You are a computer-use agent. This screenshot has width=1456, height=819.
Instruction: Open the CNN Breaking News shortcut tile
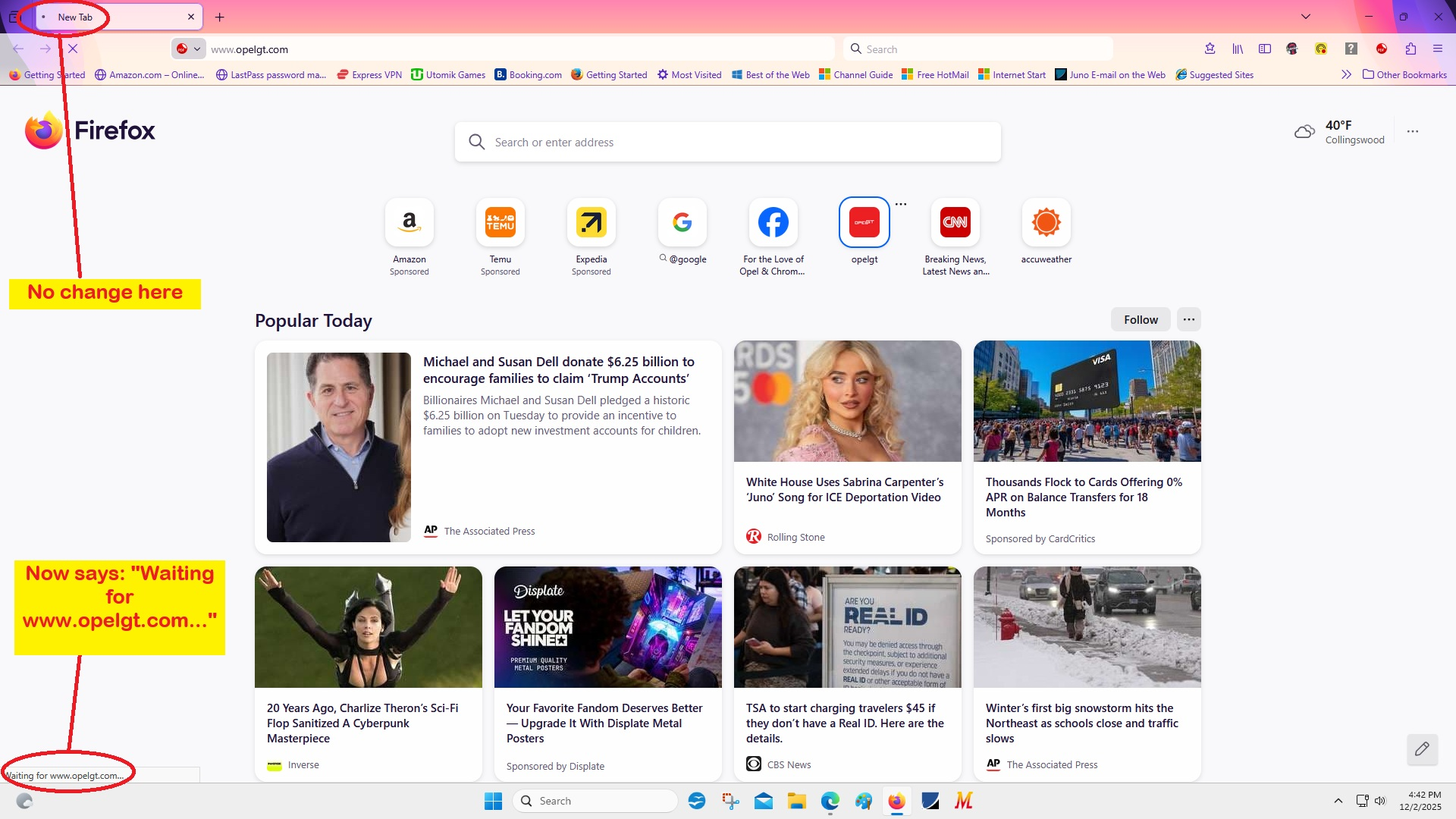tap(955, 223)
